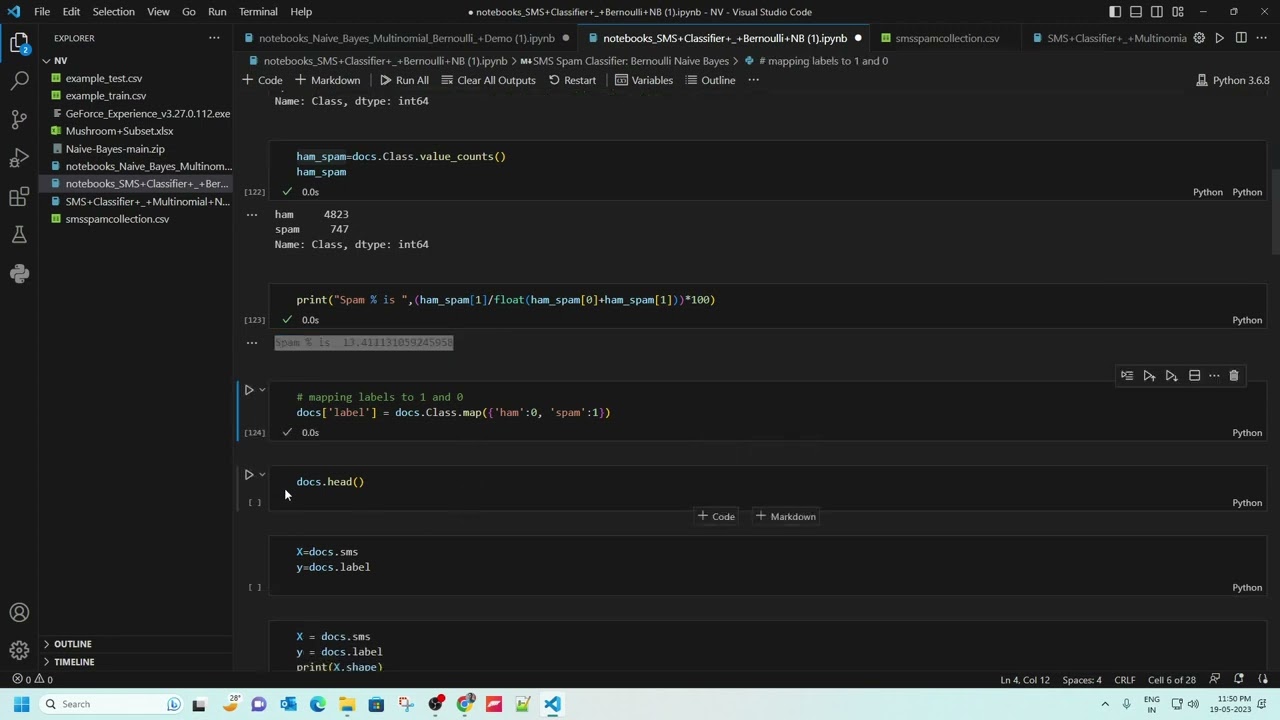Open the Variables viewer
This screenshot has height=720, width=1280.
(643, 80)
